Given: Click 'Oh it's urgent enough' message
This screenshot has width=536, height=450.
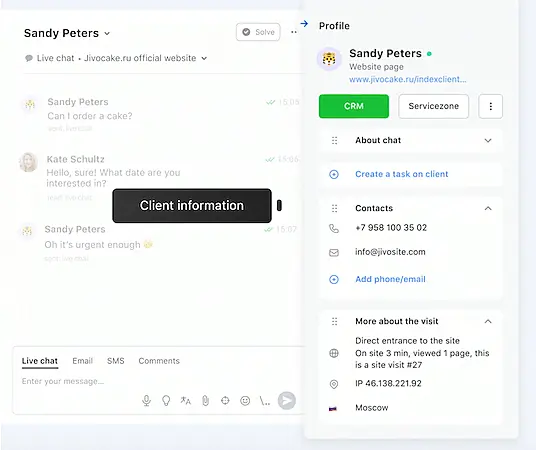Looking at the screenshot, I should tap(98, 245).
